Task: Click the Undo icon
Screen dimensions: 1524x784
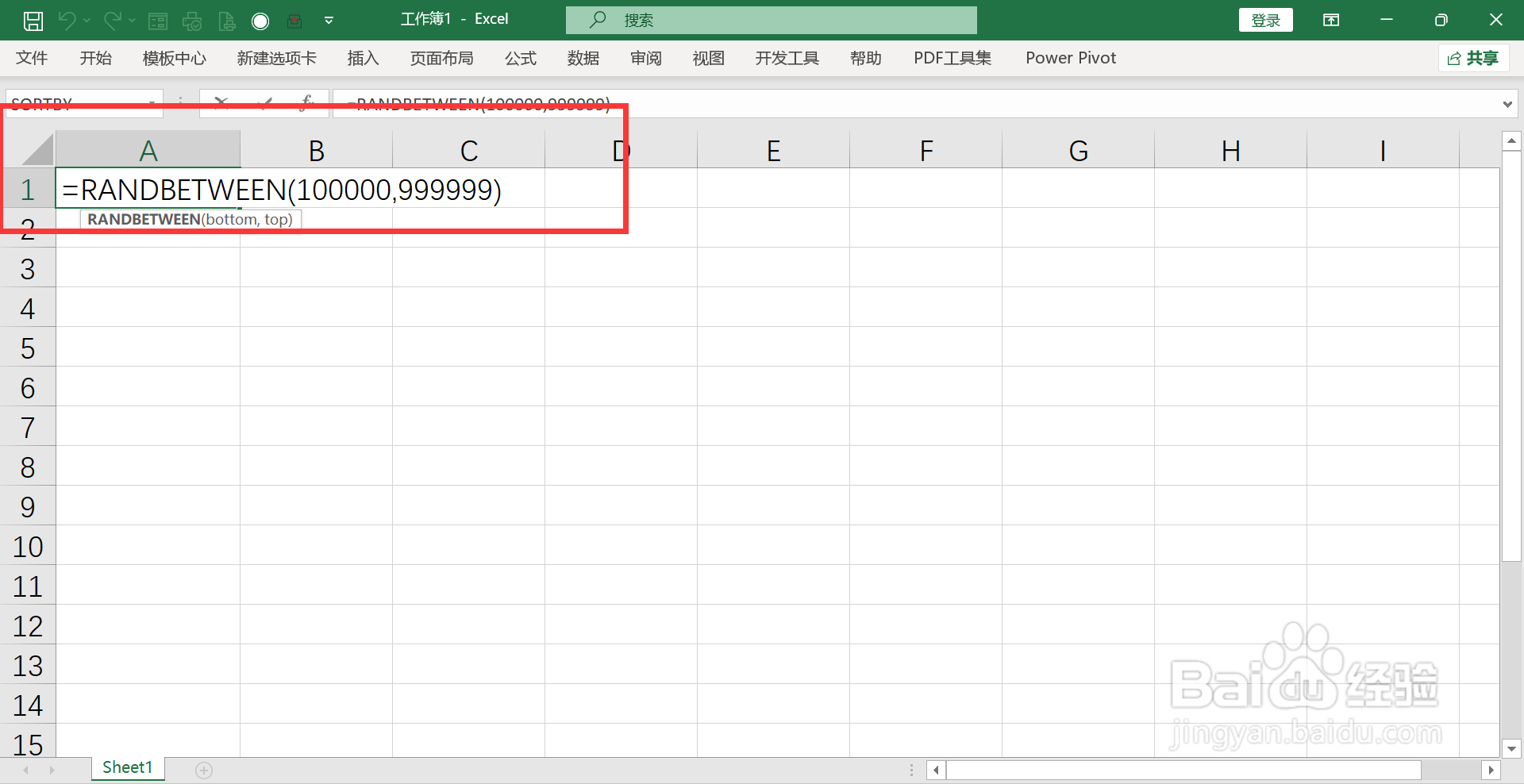Action: (x=67, y=20)
